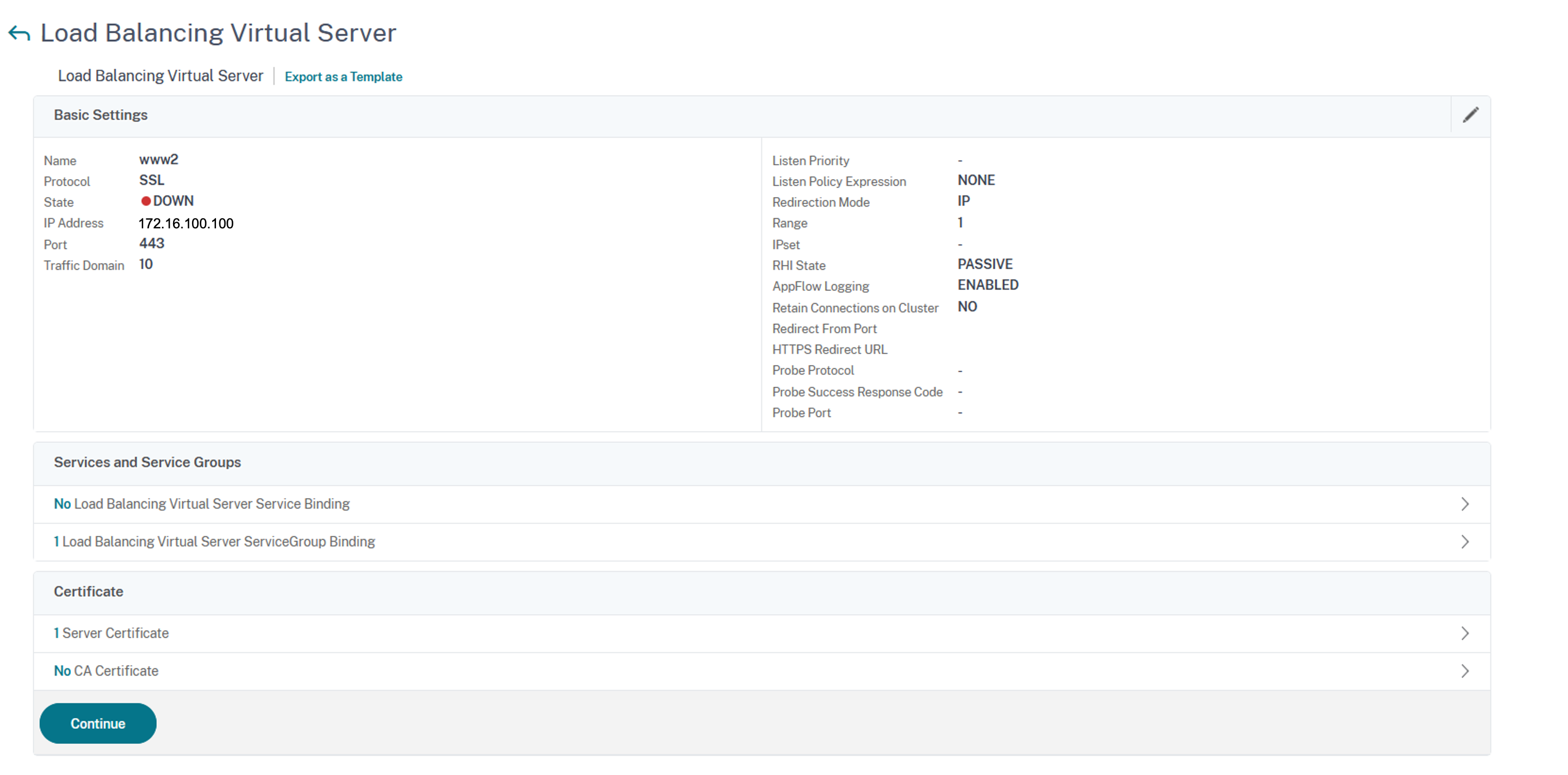The width and height of the screenshot is (1568, 775).
Task: Click the Services and Service Groups header
Action: pyautogui.click(x=147, y=463)
